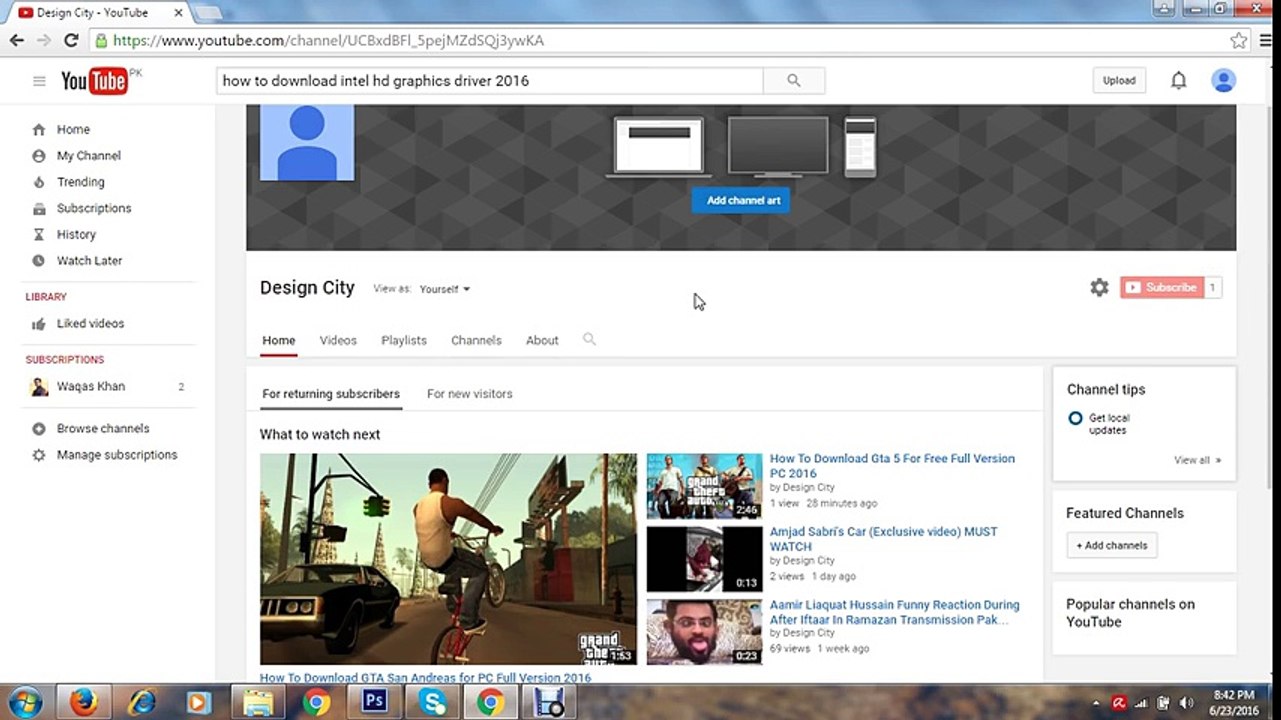Click the Chrome address bar
The height and width of the screenshot is (720, 1281).
tap(660, 41)
